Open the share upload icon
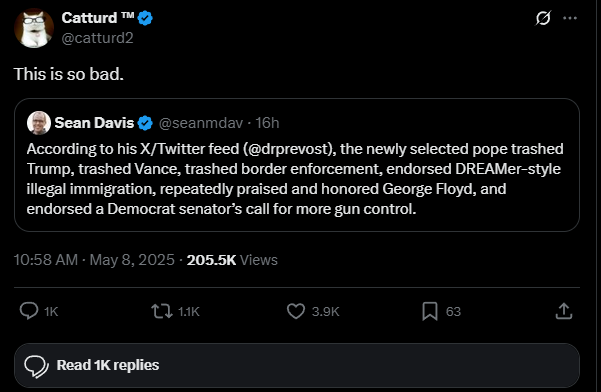The height and width of the screenshot is (392, 601). pyautogui.click(x=563, y=311)
